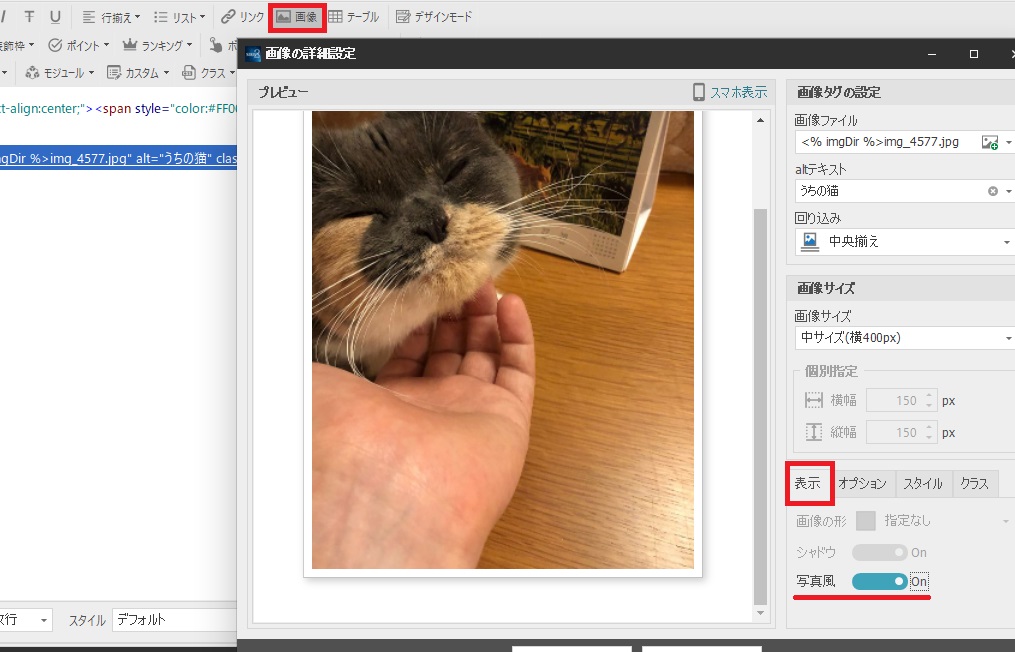Click the preview vertical scrollbar thumb
This screenshot has width=1015, height=652.
[761, 407]
